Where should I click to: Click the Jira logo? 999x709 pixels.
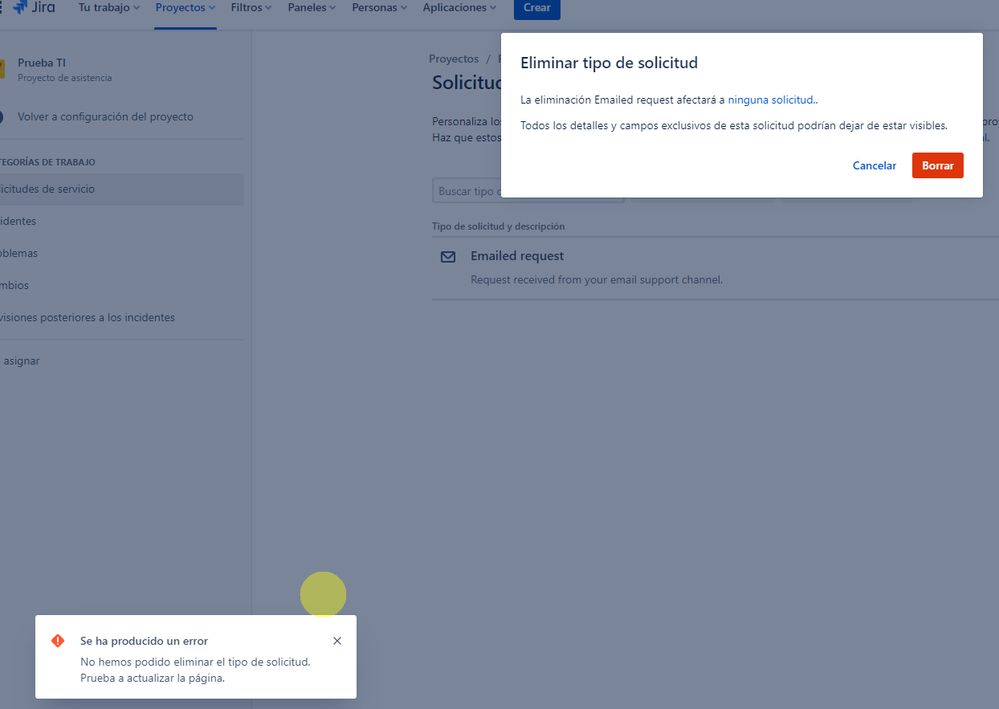pyautogui.click(x=34, y=8)
